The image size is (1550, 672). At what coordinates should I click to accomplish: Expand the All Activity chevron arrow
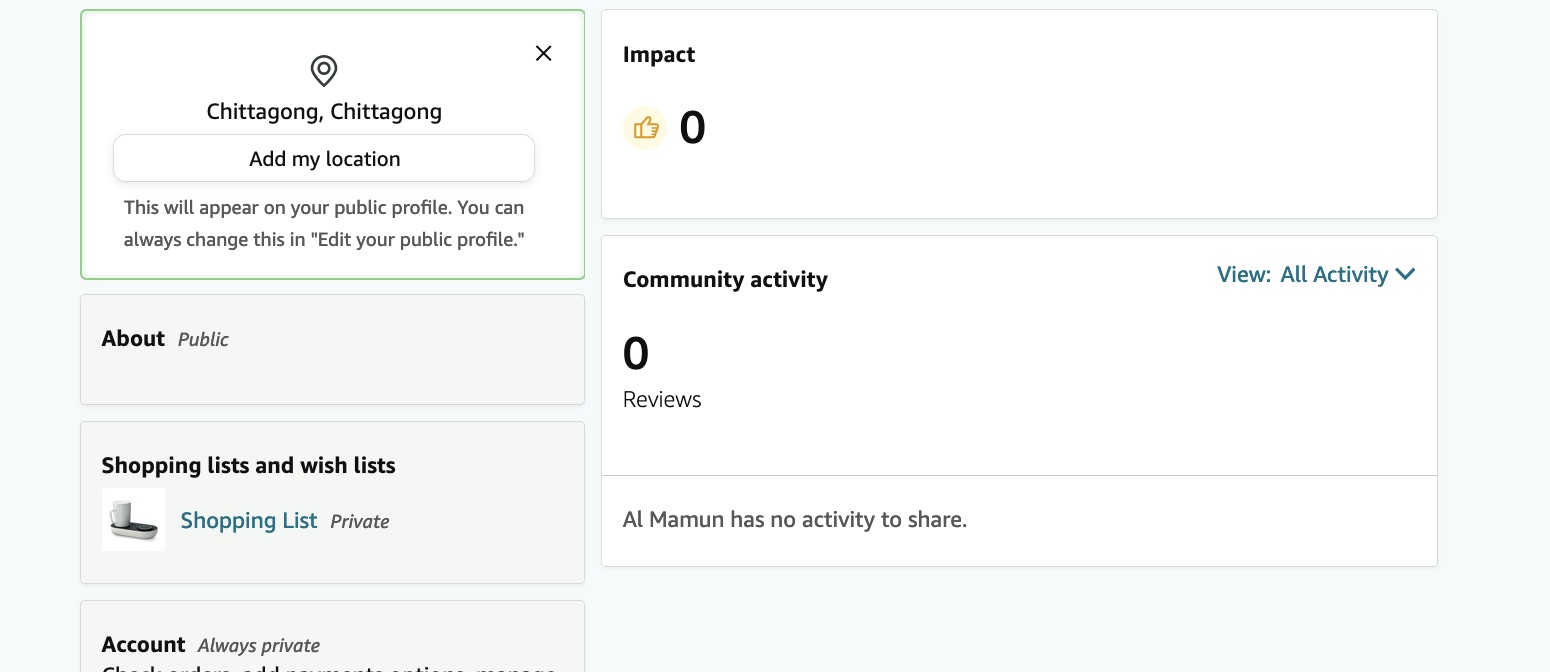point(1405,274)
